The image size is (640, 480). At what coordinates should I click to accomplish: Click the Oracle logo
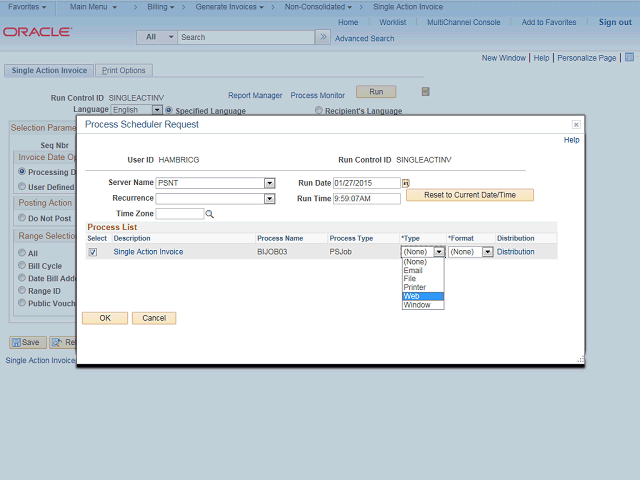point(37,32)
